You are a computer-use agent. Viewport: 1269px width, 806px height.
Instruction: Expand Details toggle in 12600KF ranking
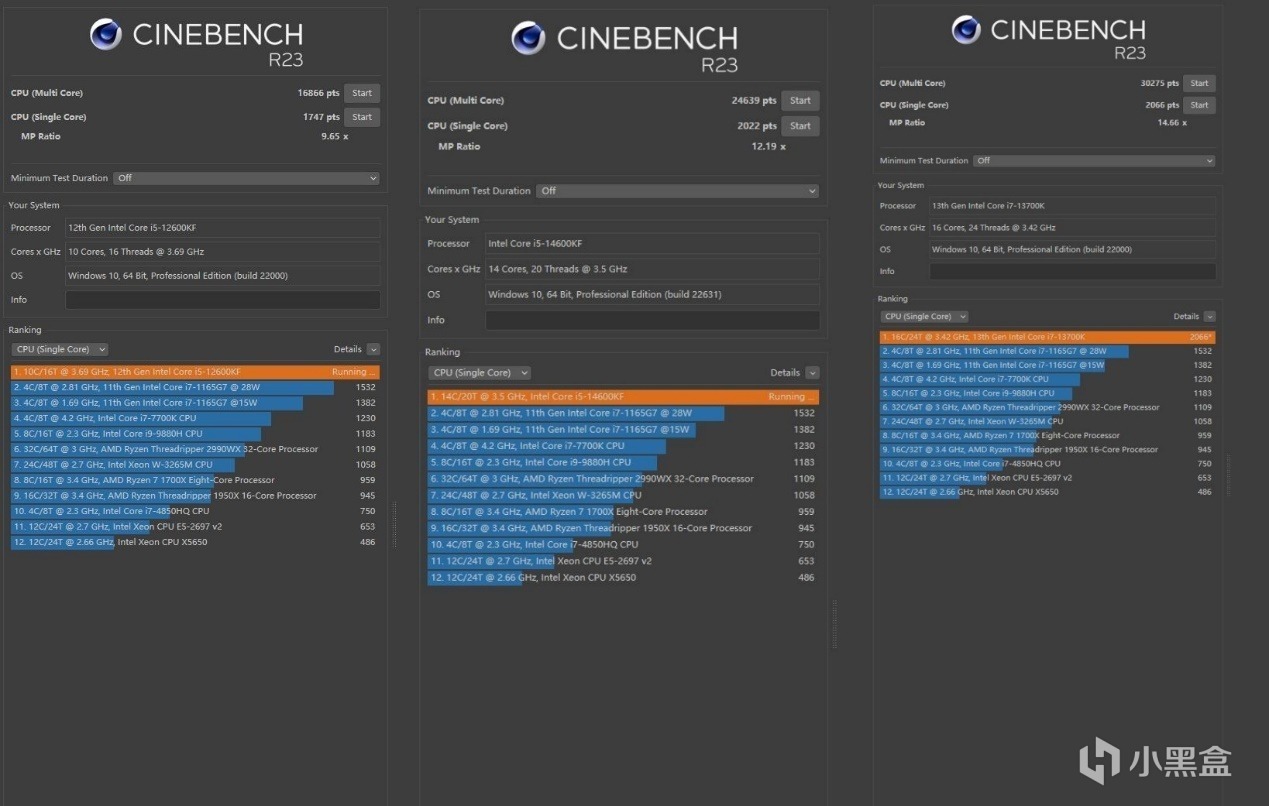(373, 349)
